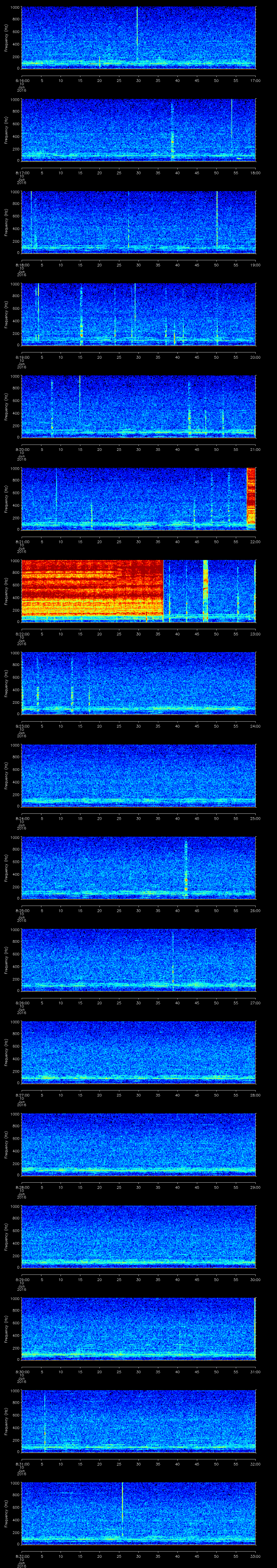The width and height of the screenshot is (277, 1568).
Task: Click the "15" seconds tick label under the 8:29:00 panel
Action: tap(80, 1279)
